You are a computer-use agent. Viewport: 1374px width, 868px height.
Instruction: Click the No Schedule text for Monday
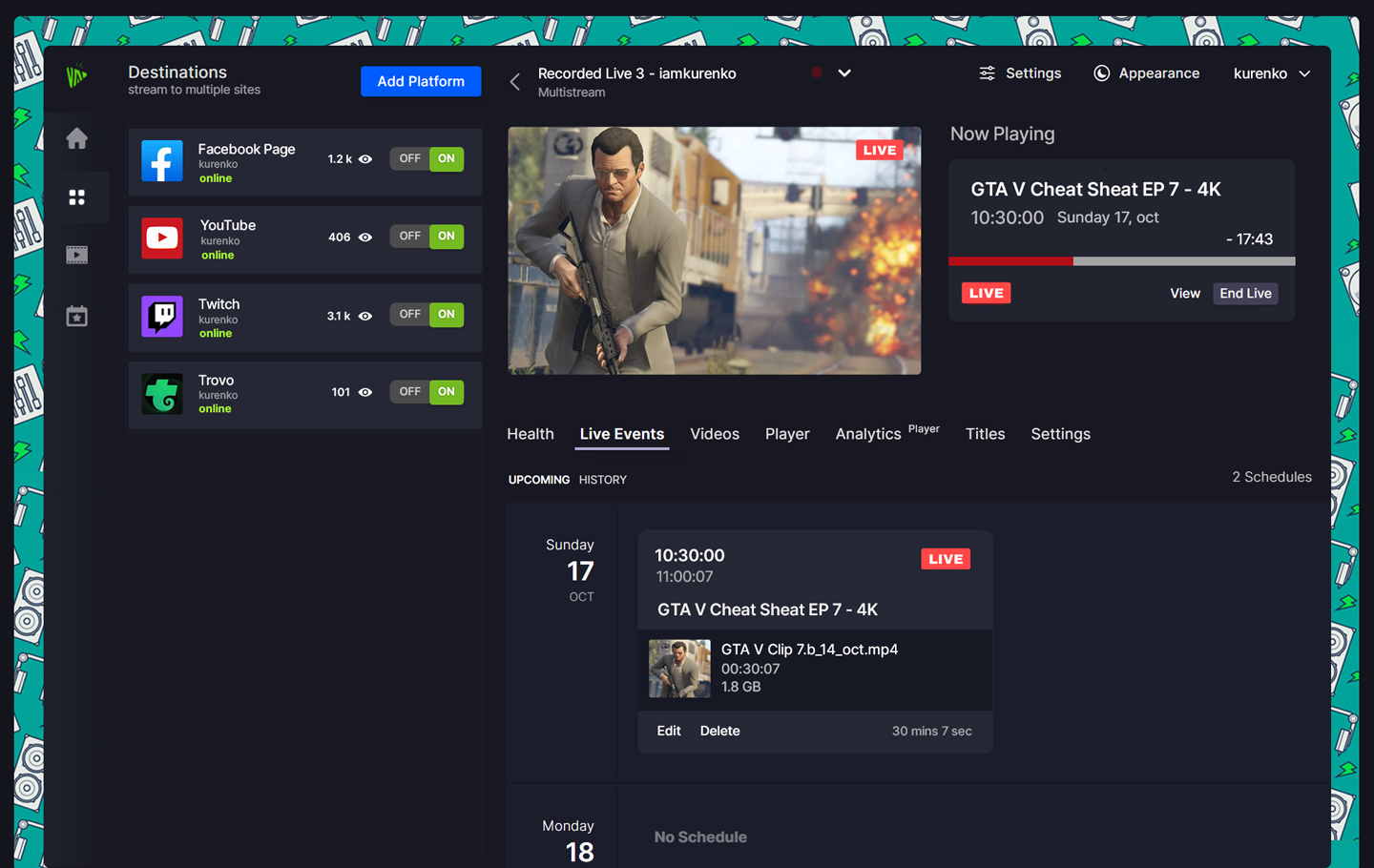[700, 837]
